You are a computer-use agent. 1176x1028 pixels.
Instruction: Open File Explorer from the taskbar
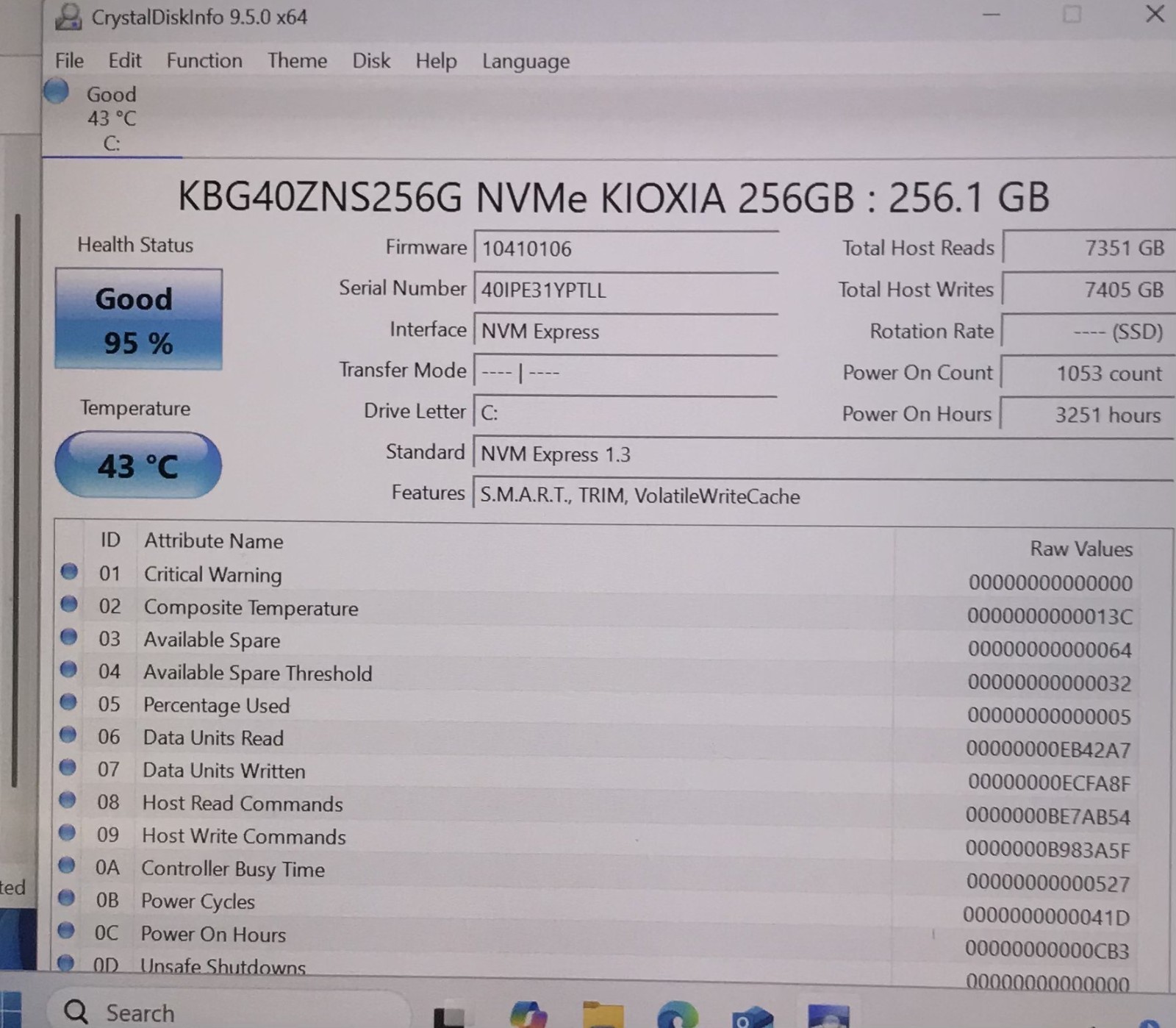click(x=603, y=1015)
